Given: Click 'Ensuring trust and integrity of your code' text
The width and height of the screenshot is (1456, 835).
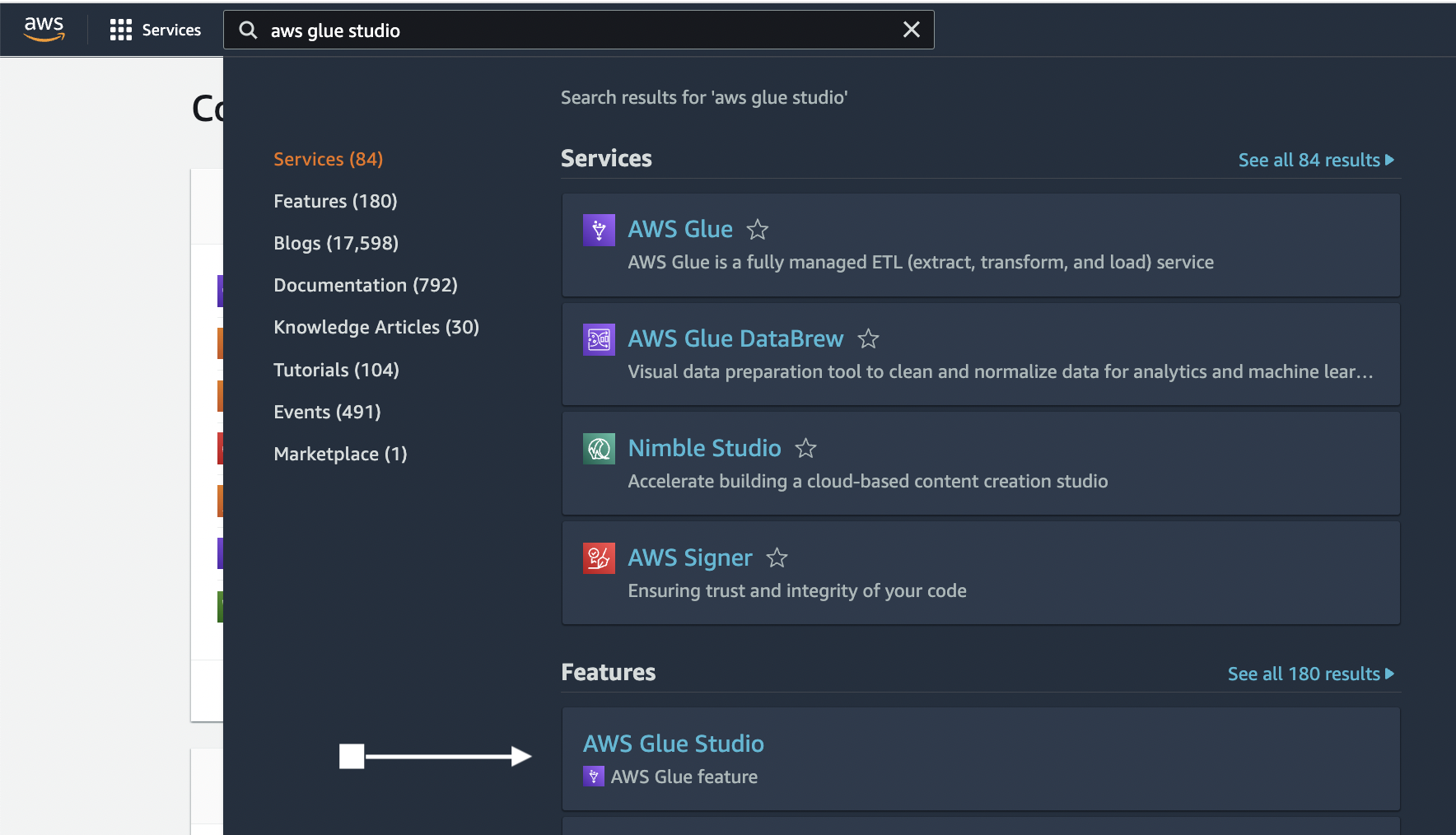Looking at the screenshot, I should click(x=797, y=590).
